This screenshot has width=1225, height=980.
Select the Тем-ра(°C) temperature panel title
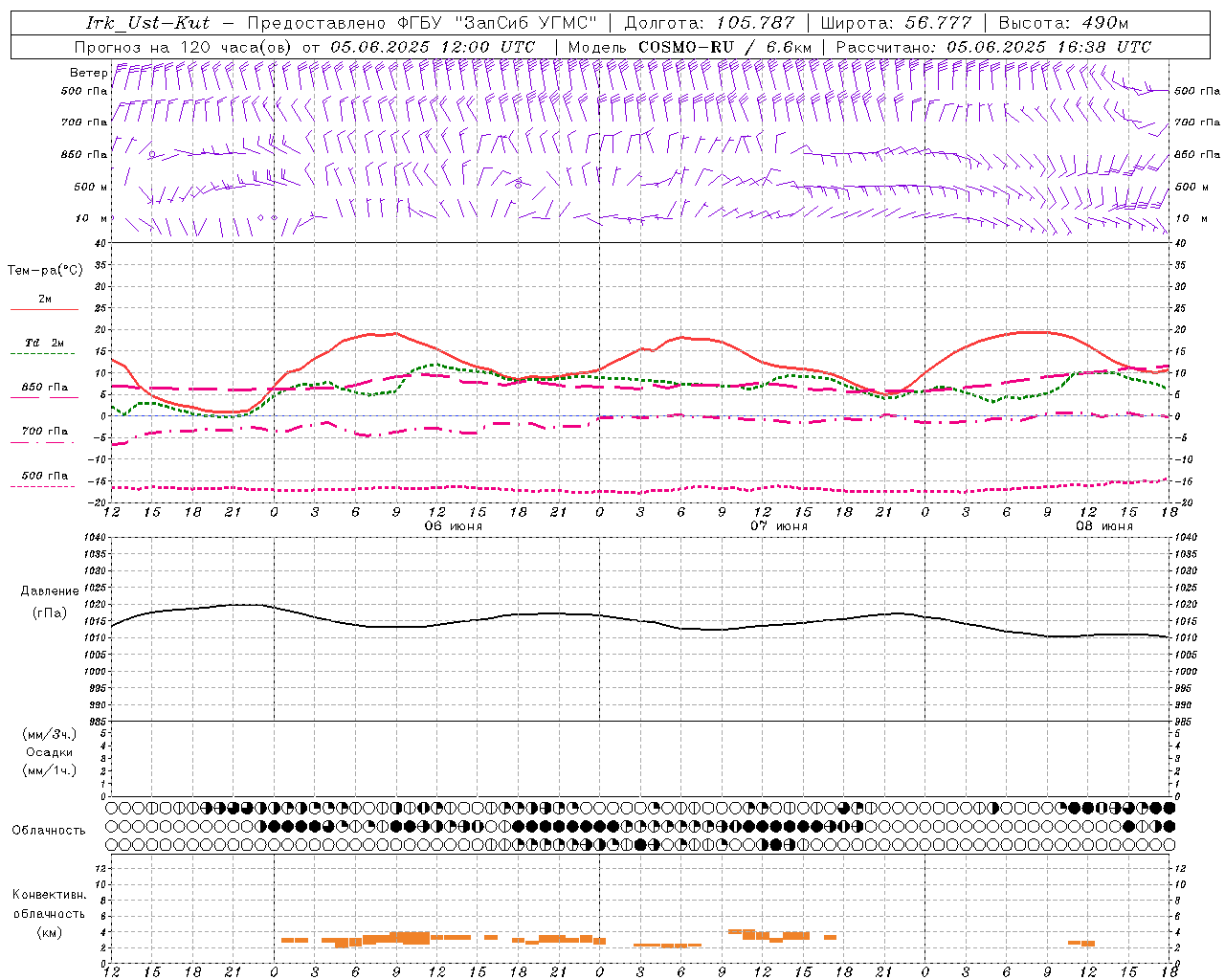45,271
